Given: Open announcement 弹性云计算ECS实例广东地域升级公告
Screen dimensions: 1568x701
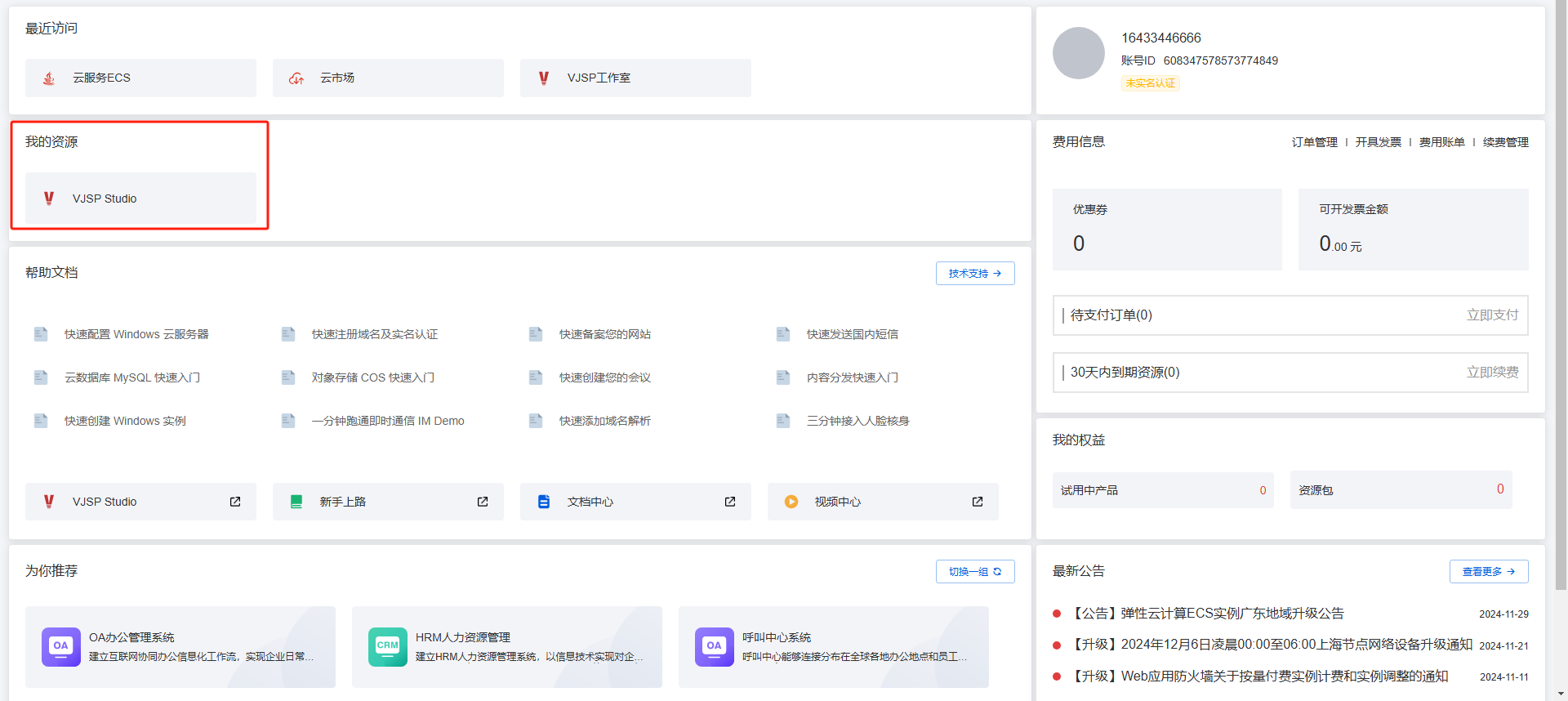Looking at the screenshot, I should 1207,614.
